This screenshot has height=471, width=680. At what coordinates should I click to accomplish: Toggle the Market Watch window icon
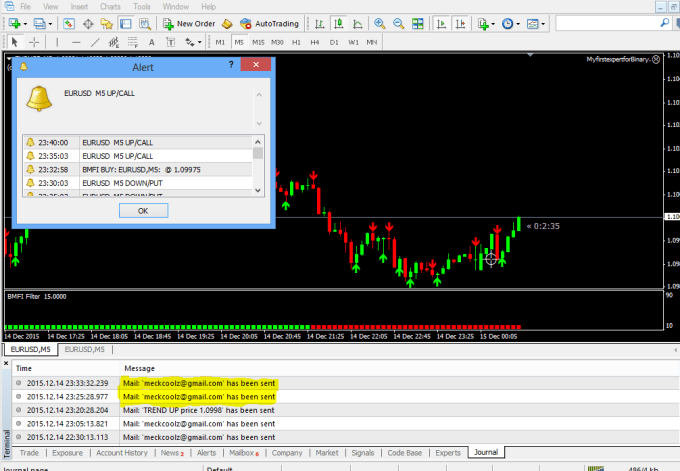click(x=69, y=23)
